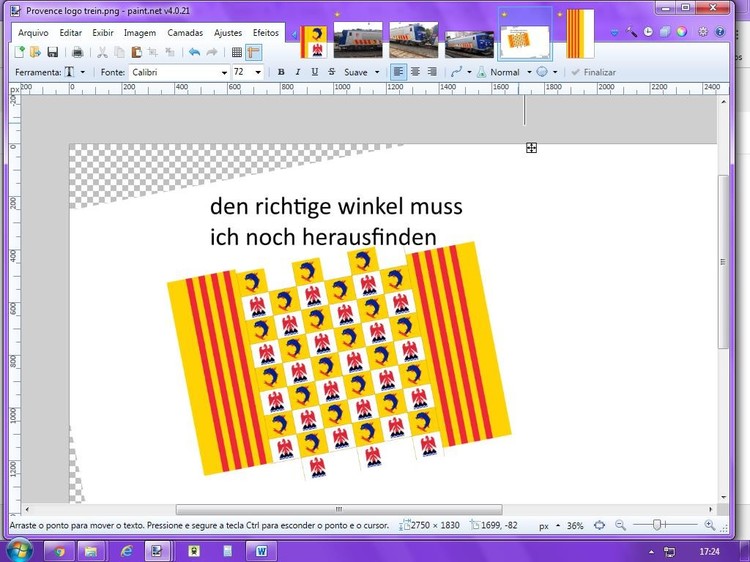Open the font size 72 dropdown
The width and height of the screenshot is (750, 562).
click(258, 73)
